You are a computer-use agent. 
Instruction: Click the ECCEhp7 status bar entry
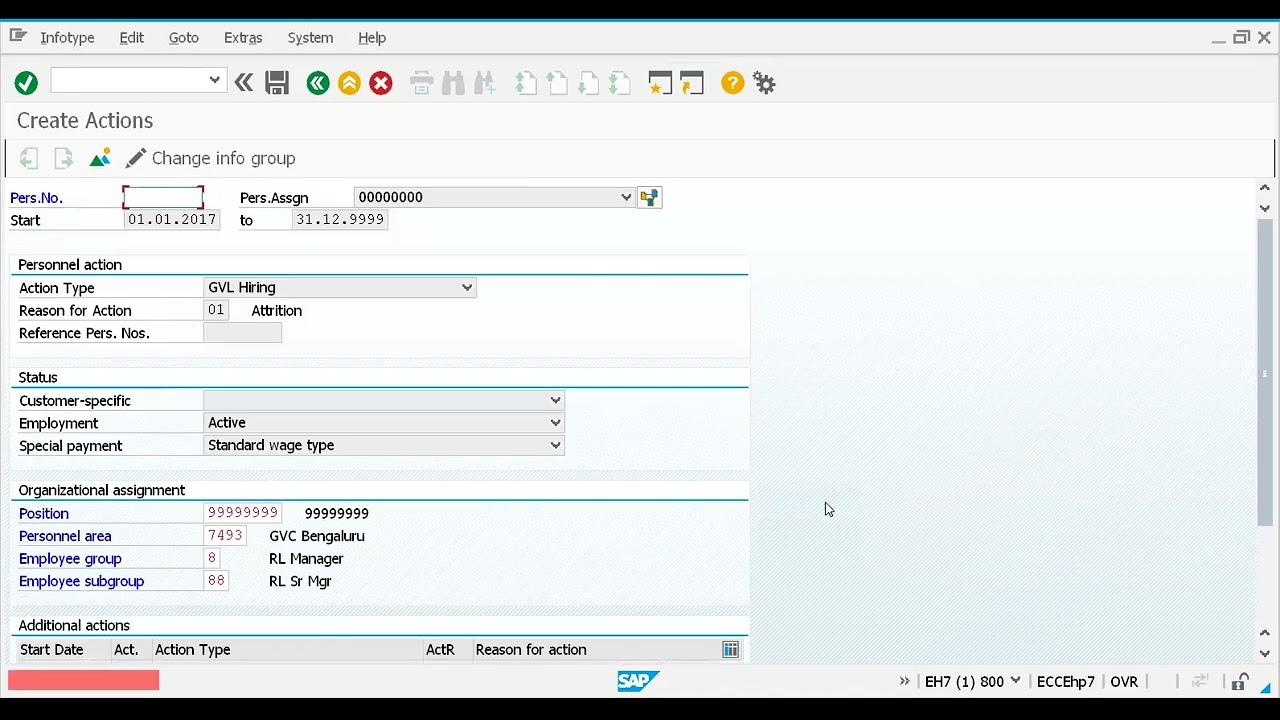point(1066,681)
